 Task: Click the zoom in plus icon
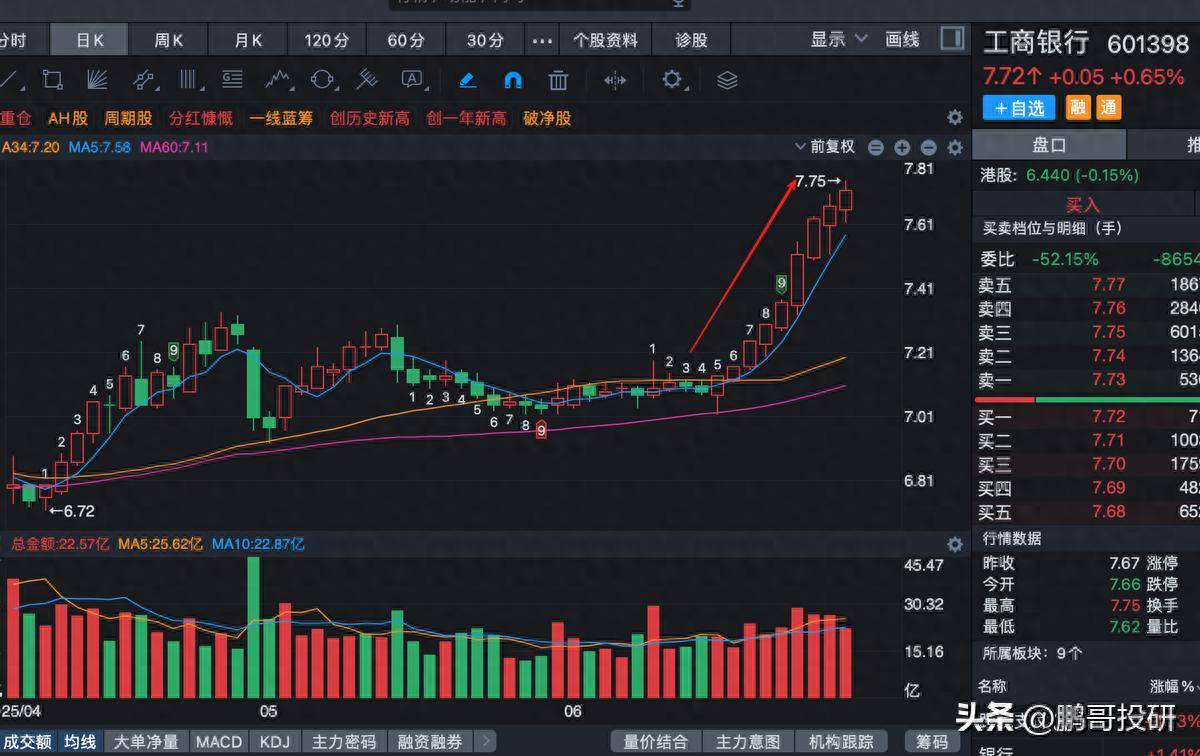[902, 147]
